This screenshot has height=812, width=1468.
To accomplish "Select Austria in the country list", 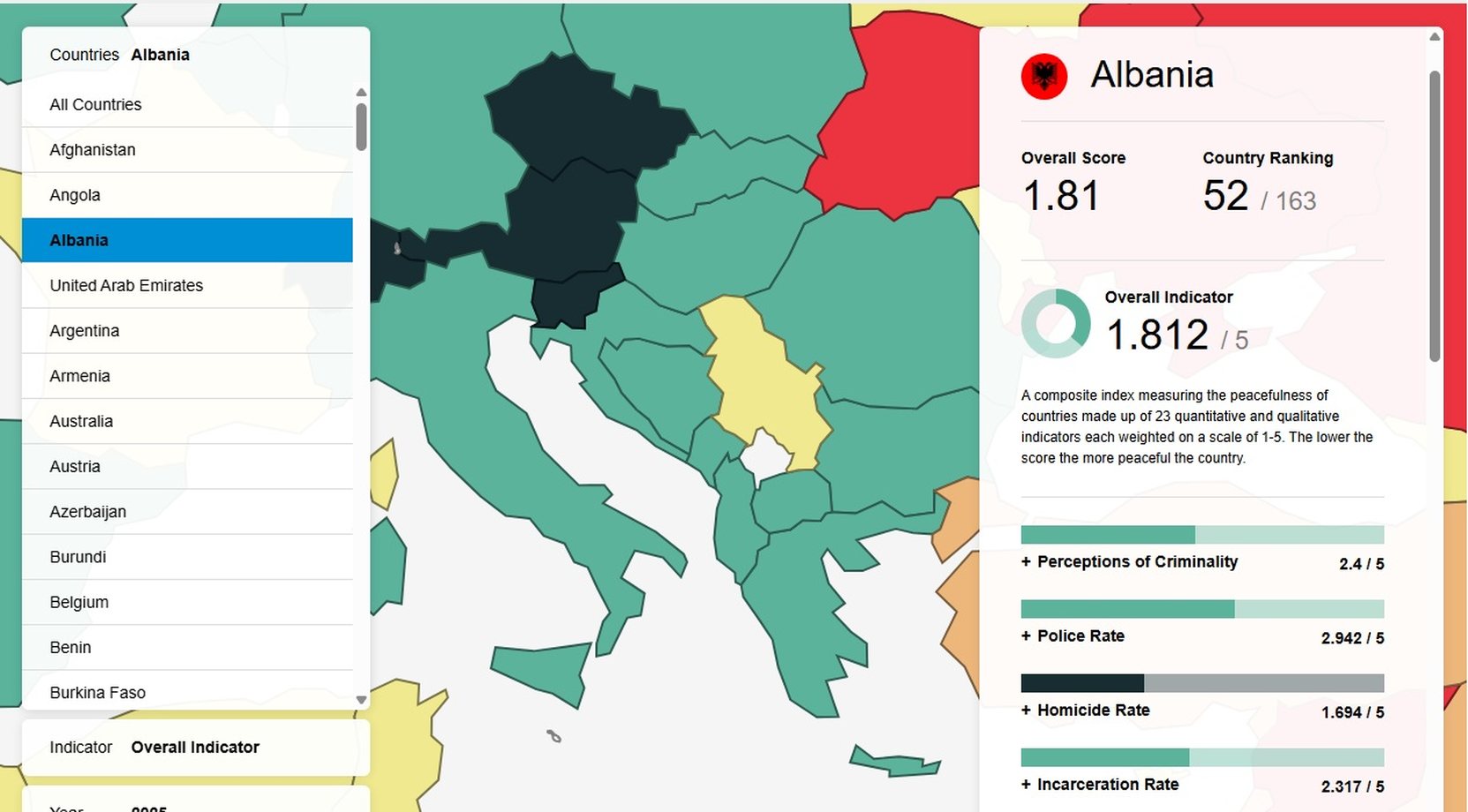I will pyautogui.click(x=75, y=467).
